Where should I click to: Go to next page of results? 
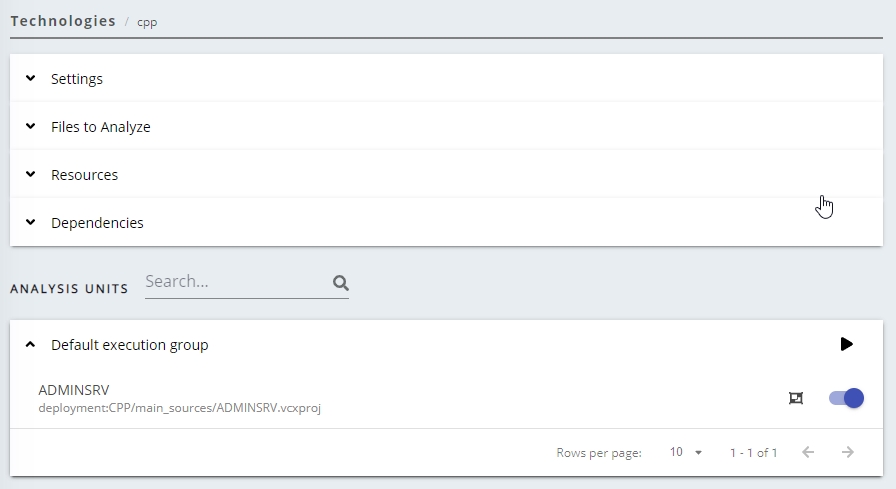(848, 452)
